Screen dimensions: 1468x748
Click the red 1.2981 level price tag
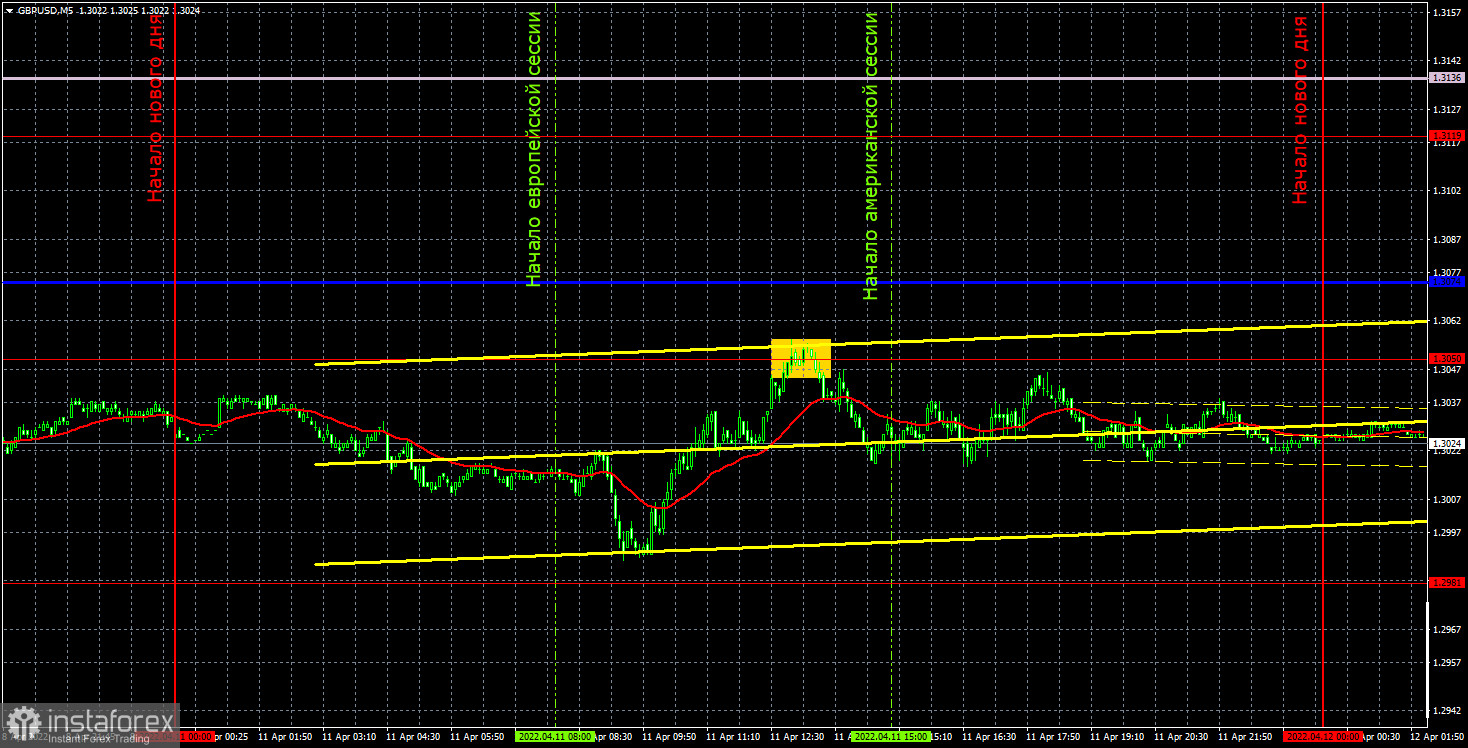click(1447, 582)
